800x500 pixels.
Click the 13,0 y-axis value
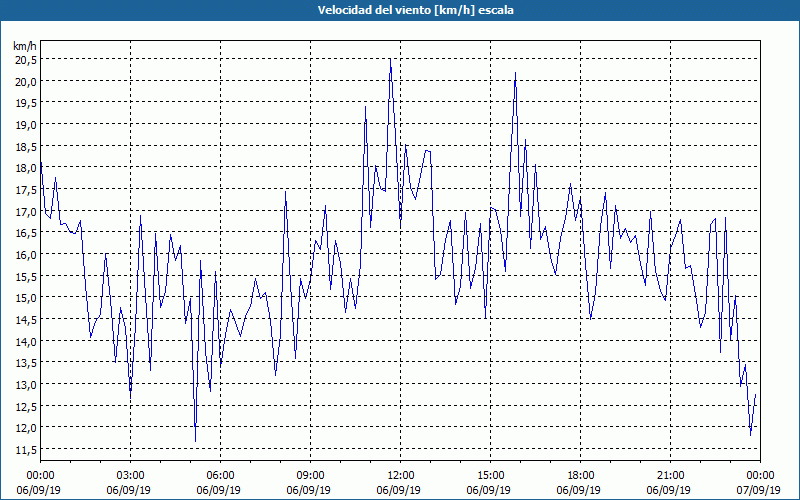(x=27, y=385)
